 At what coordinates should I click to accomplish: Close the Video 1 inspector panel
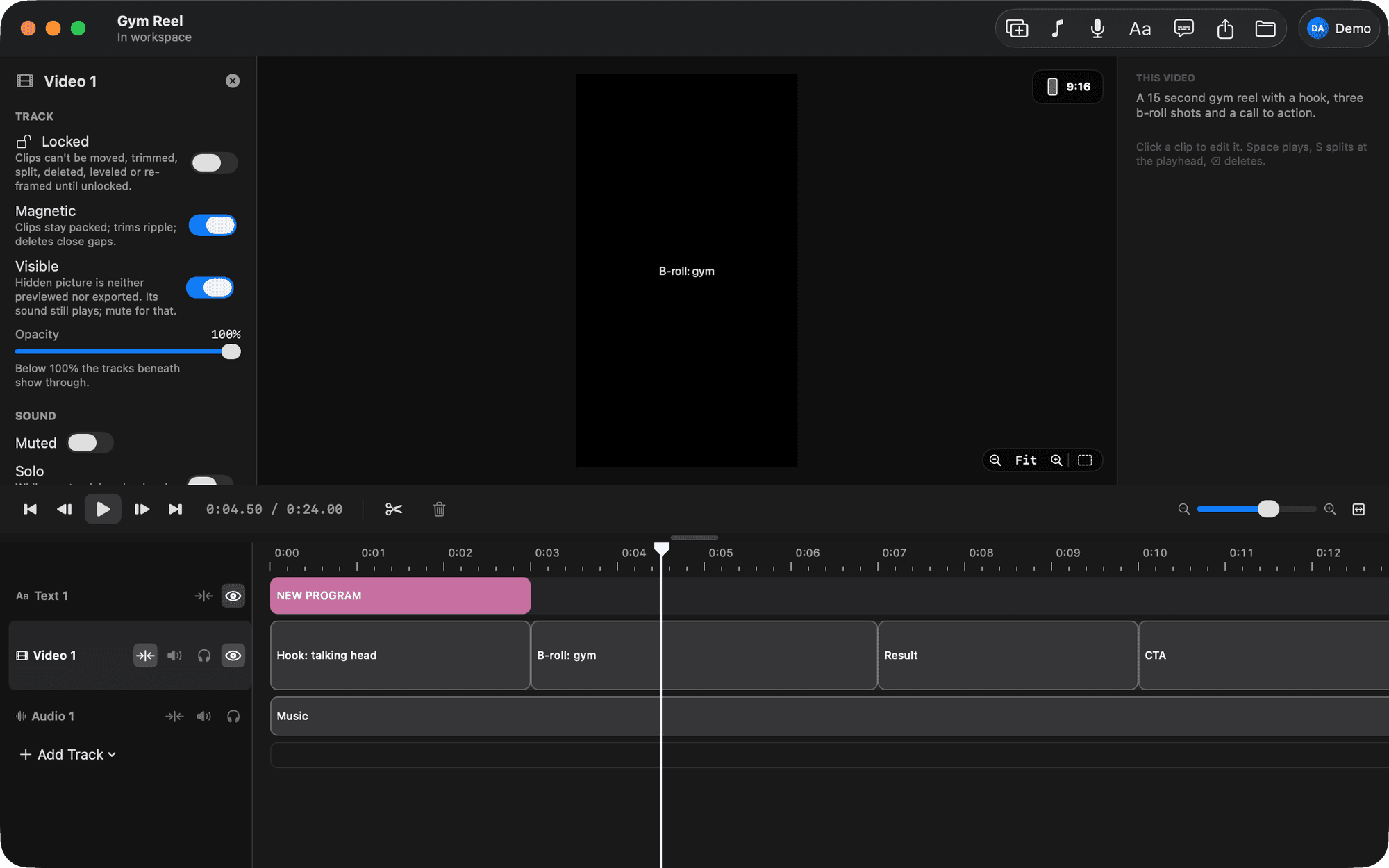[233, 81]
